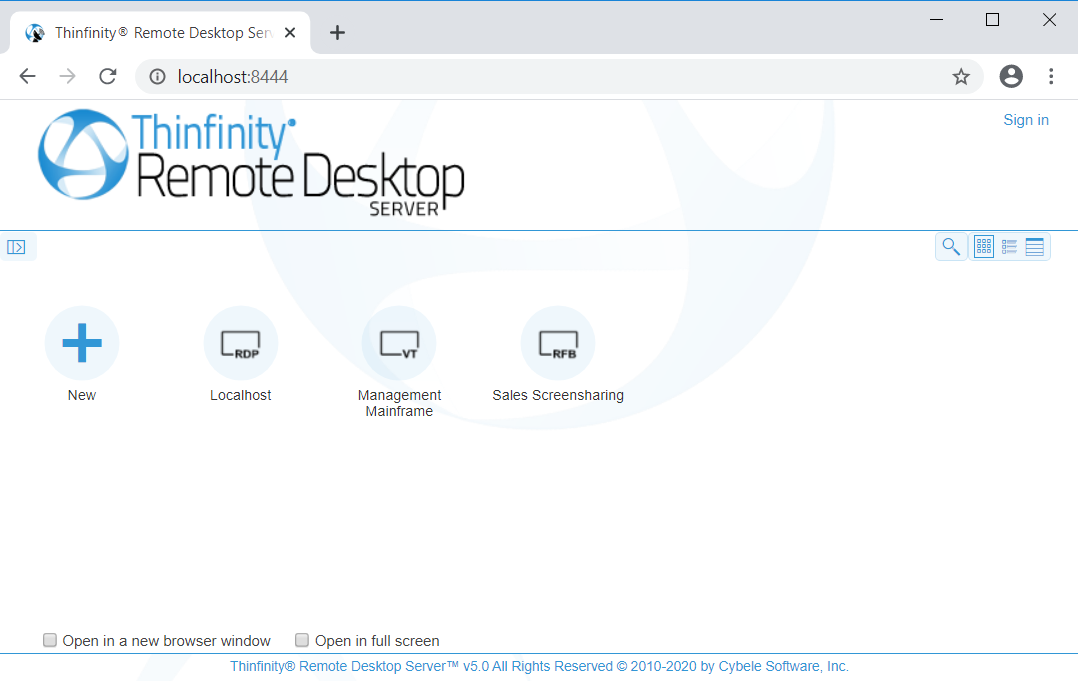Reload the page with the refresh icon
Image resolution: width=1078 pixels, height=681 pixels.
tap(108, 76)
